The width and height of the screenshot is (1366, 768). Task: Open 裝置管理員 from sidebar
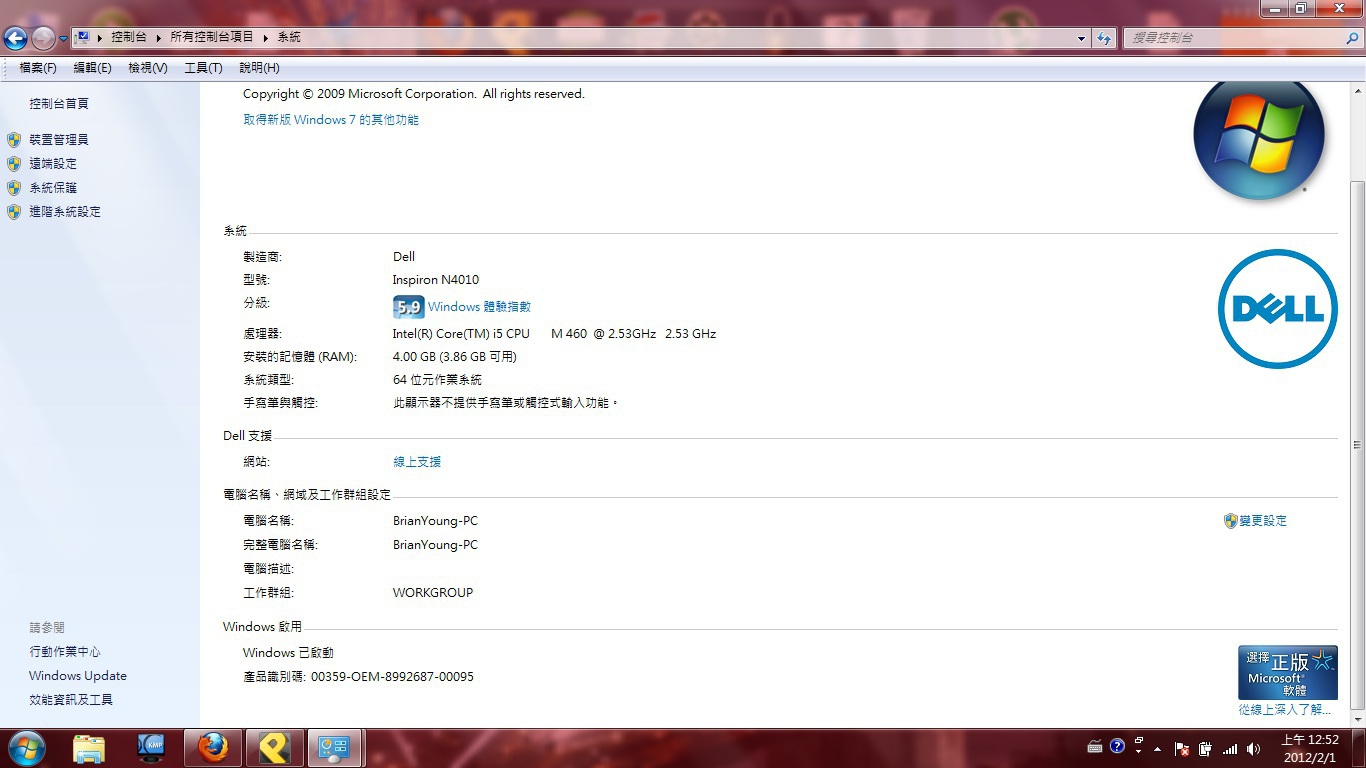click(59, 140)
